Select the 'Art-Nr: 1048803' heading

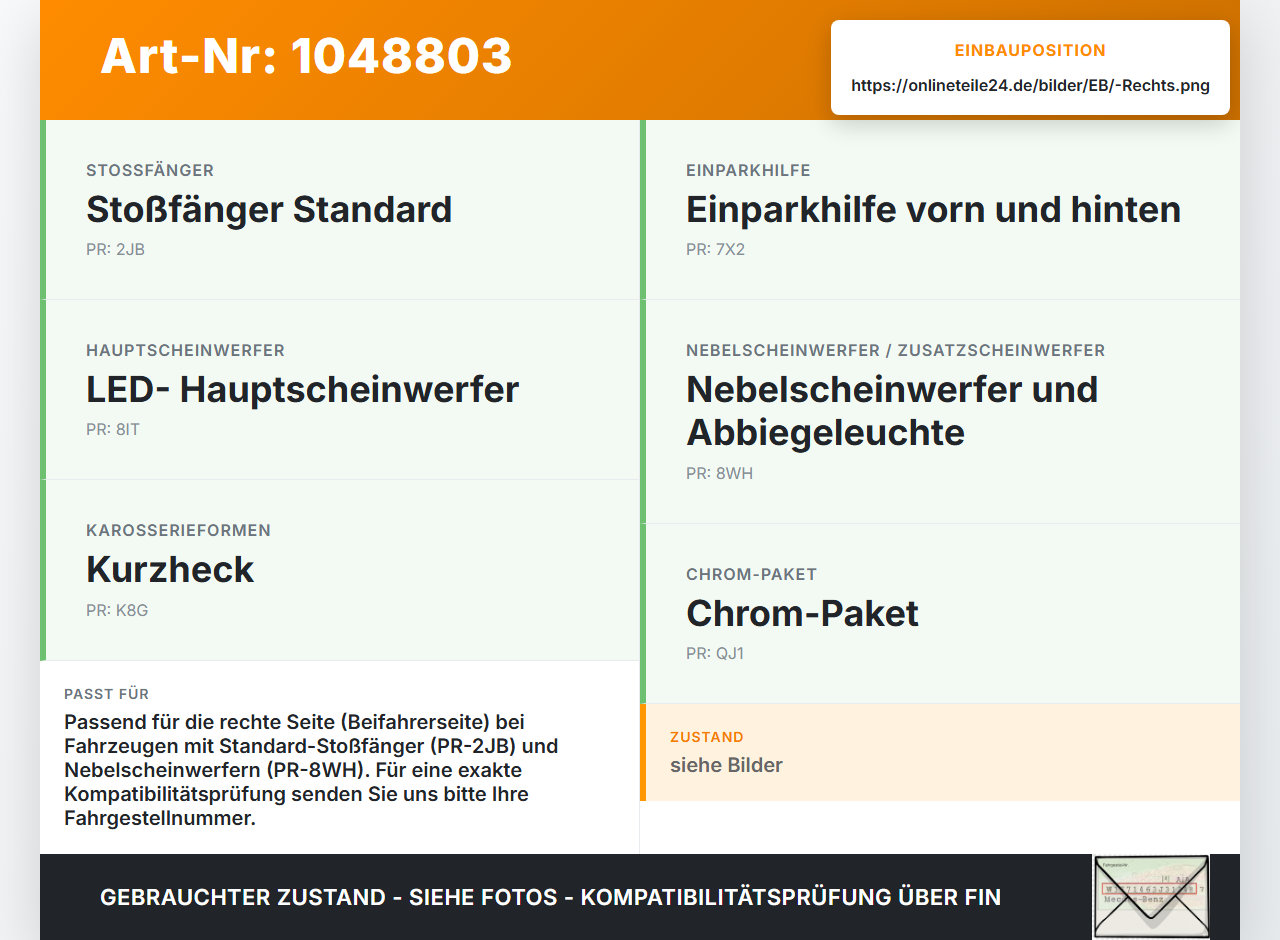click(x=306, y=56)
